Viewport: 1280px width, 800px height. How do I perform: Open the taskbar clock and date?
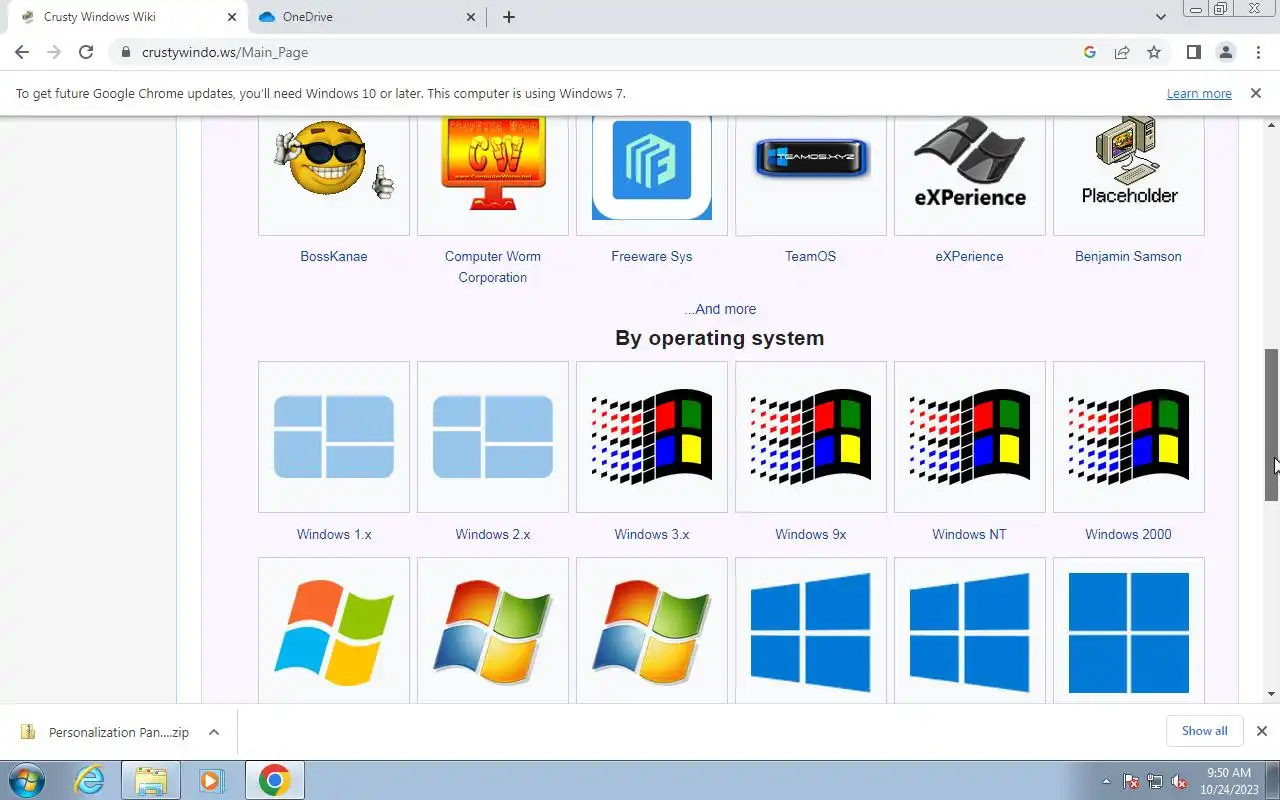click(x=1229, y=781)
